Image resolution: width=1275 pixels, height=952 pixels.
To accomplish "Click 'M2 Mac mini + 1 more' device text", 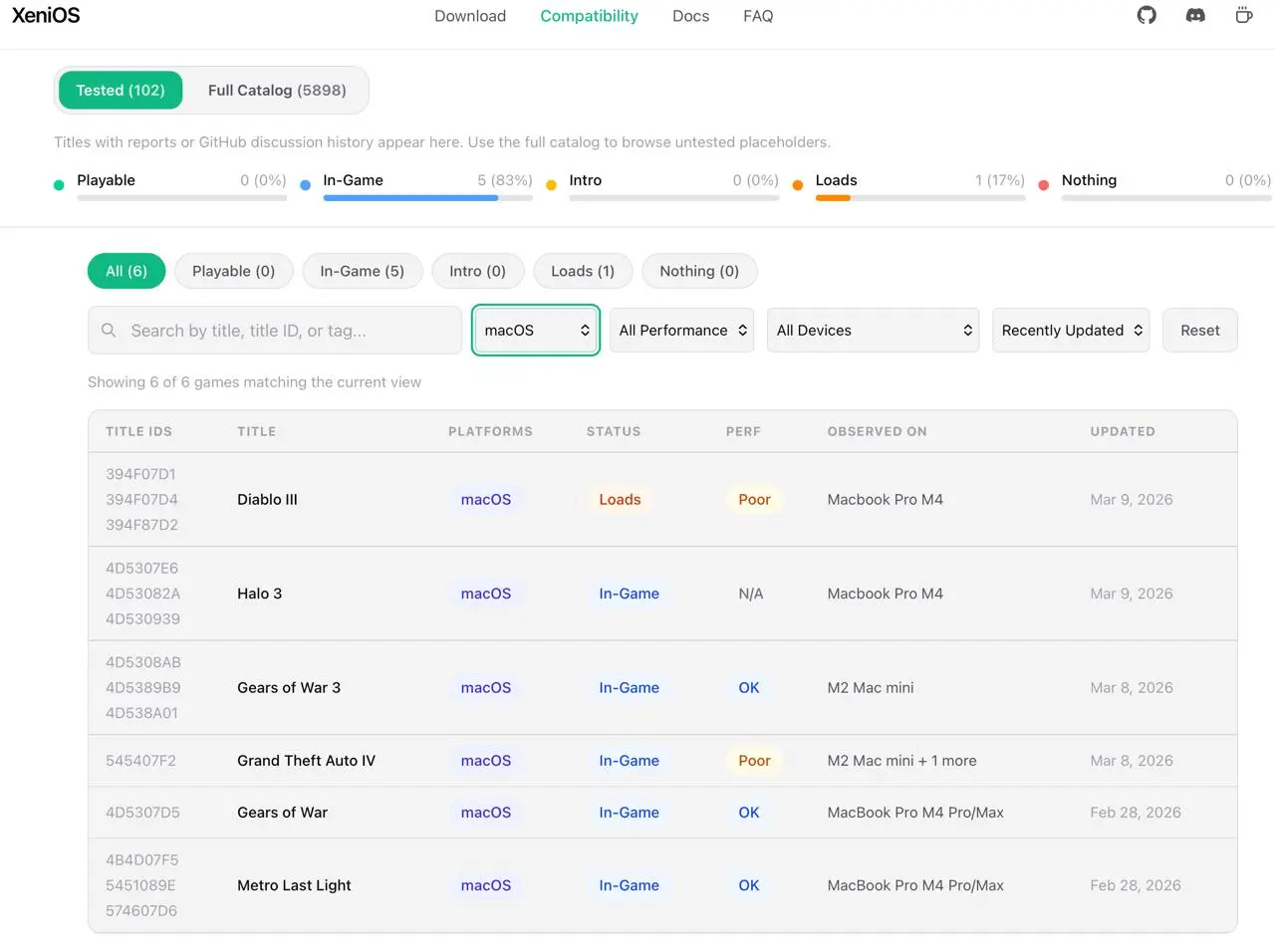I will click(901, 761).
